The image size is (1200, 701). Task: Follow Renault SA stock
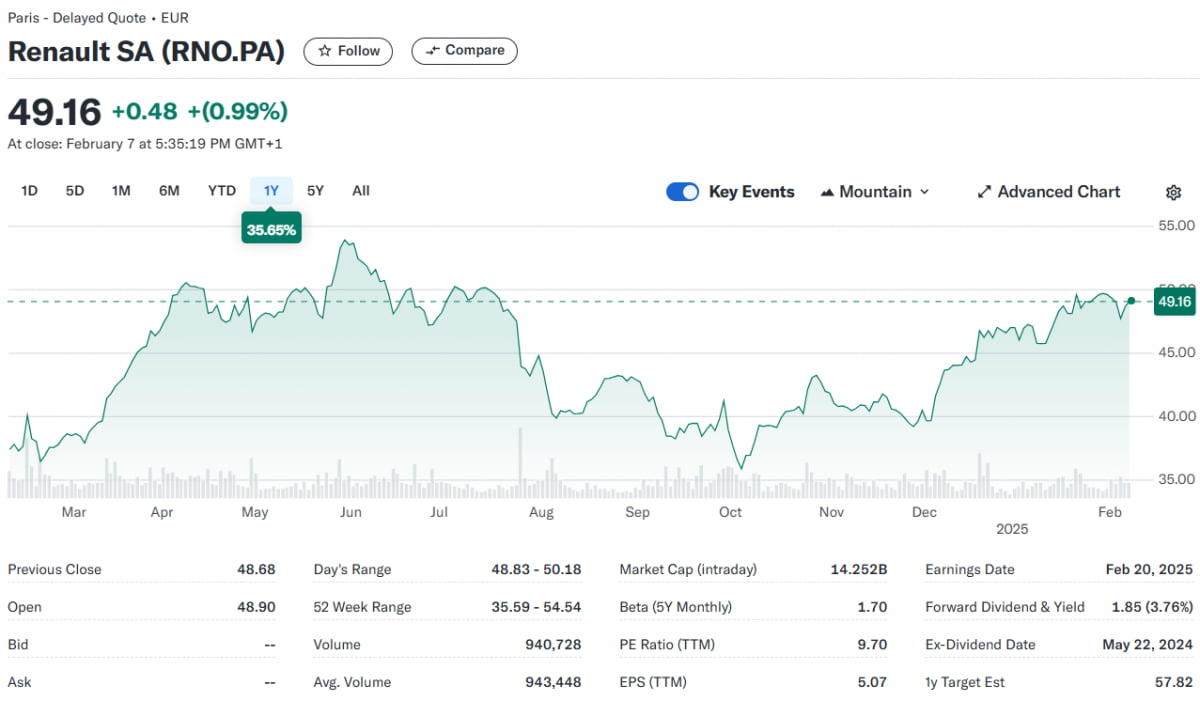coord(348,51)
